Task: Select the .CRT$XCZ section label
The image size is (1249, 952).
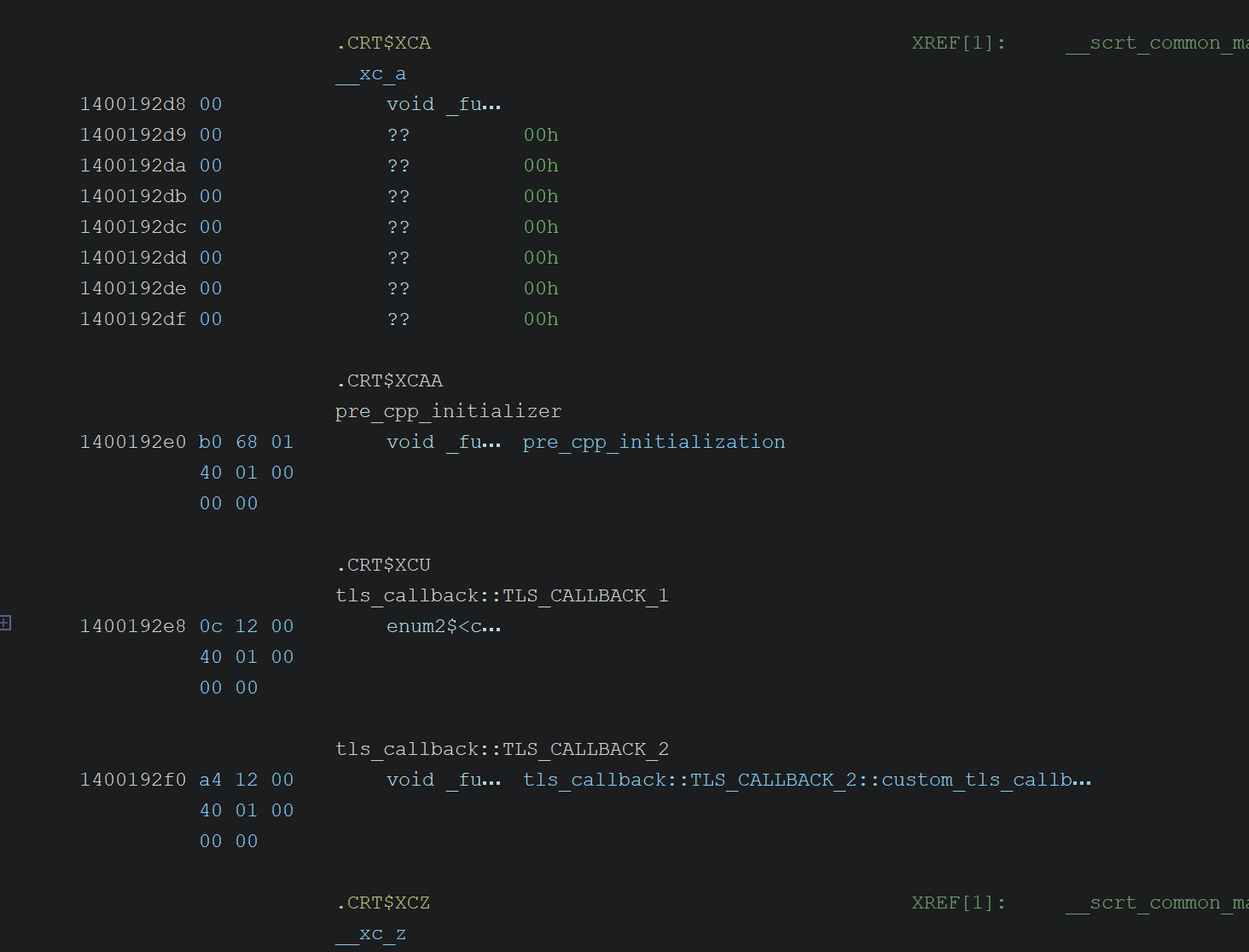Action: point(383,903)
